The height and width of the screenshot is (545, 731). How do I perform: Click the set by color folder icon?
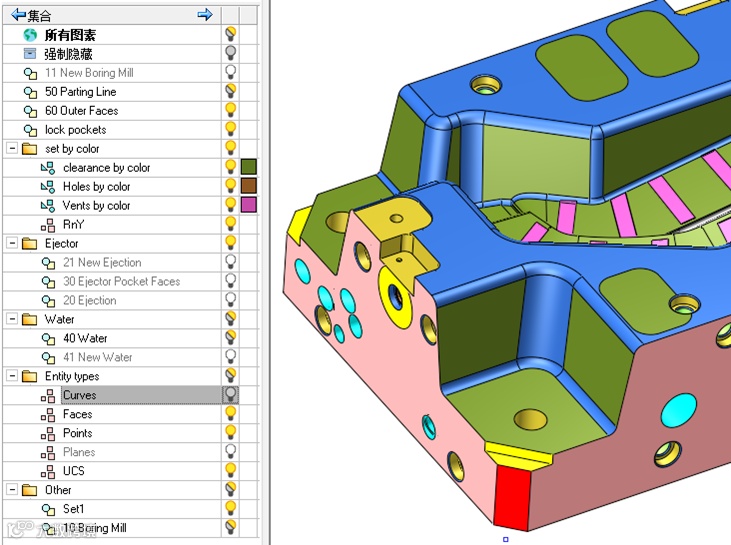[30, 149]
